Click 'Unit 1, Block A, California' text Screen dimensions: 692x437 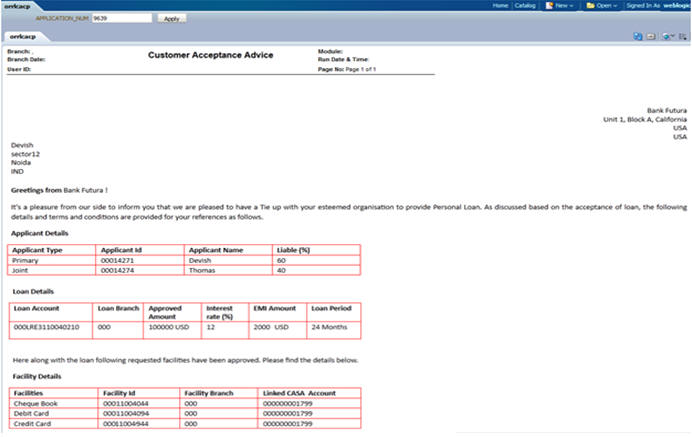pyautogui.click(x=645, y=119)
